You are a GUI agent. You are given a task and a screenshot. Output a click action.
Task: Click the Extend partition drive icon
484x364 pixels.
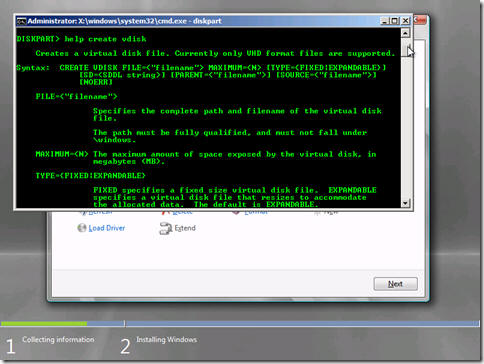[165, 228]
